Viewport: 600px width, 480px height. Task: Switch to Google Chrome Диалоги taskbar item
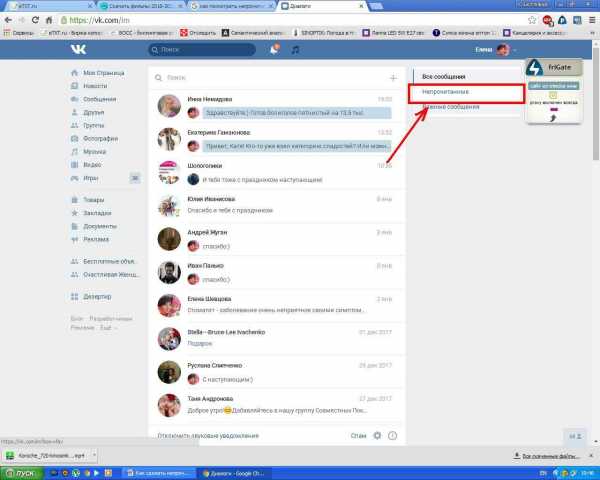pyautogui.click(x=233, y=473)
